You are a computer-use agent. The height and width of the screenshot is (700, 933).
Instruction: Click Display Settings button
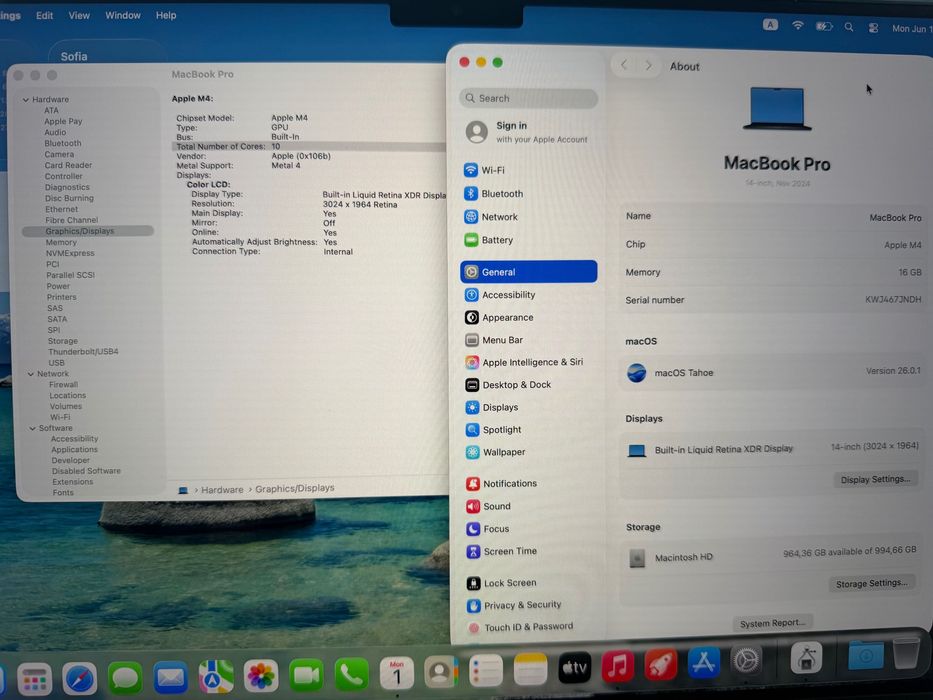coord(875,479)
